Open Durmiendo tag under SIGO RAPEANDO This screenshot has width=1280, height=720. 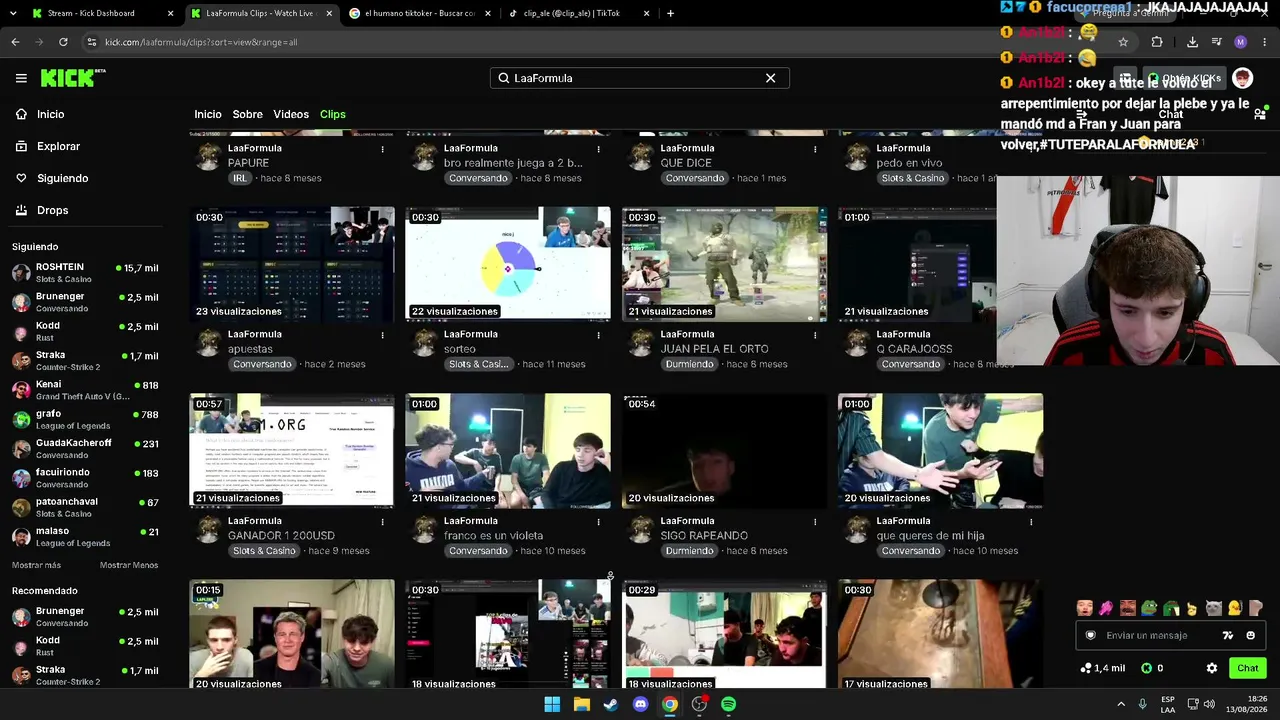pos(689,551)
